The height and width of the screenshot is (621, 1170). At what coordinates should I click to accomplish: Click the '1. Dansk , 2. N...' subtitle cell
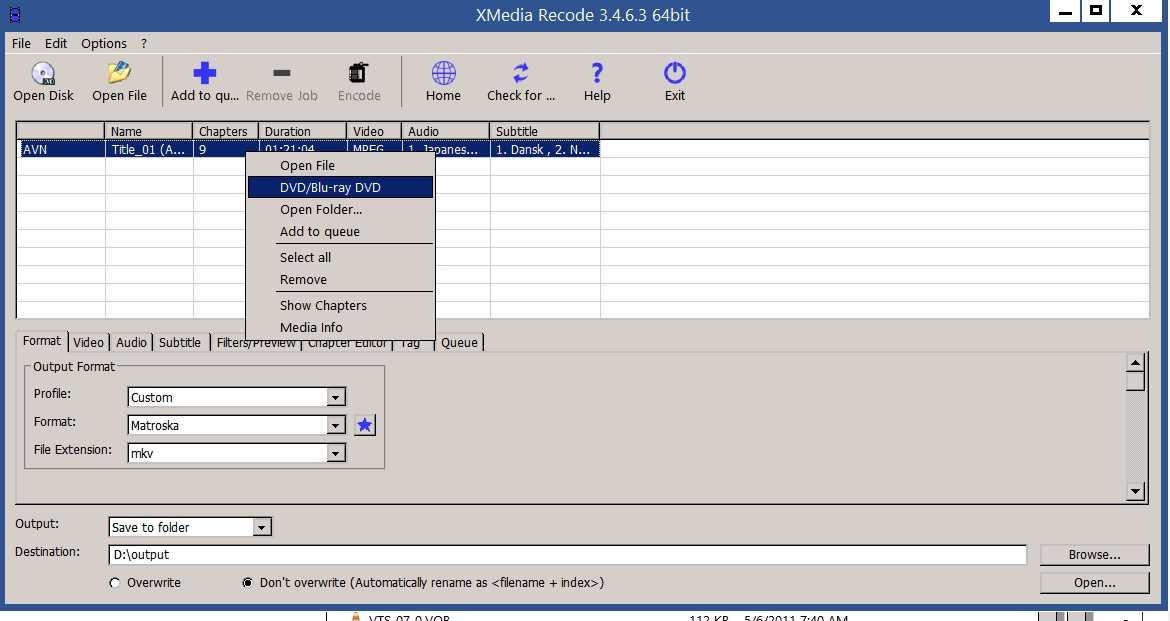545,149
